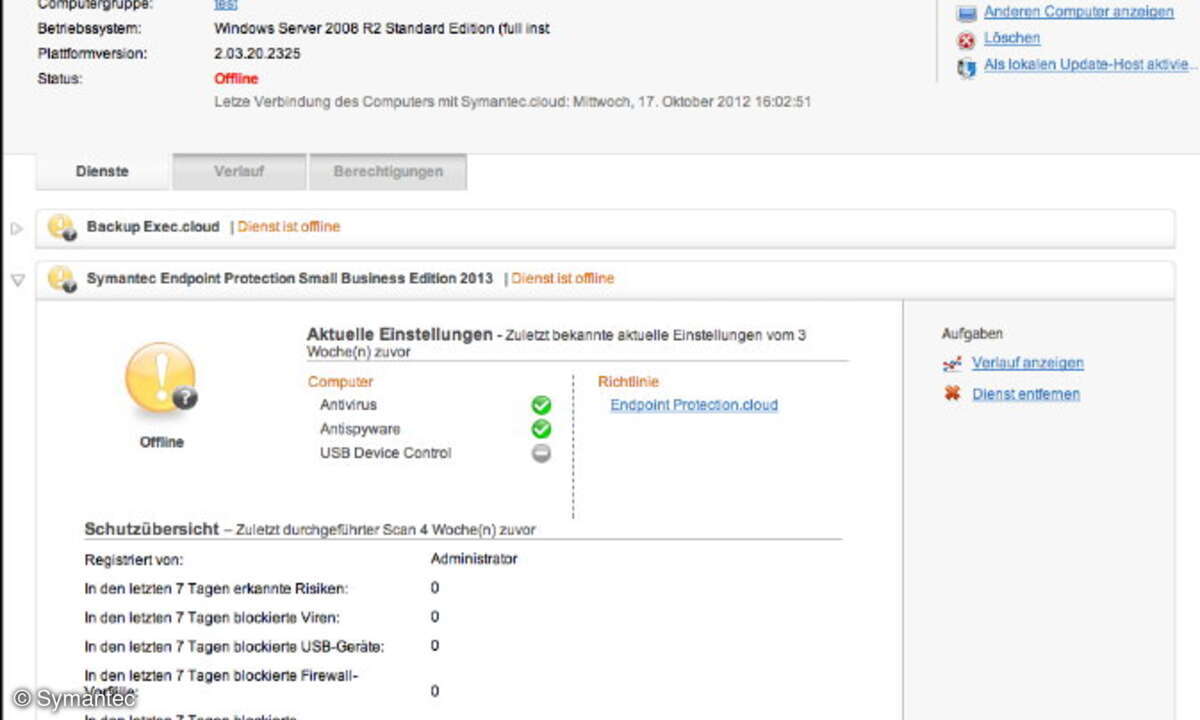Click the Schutzübersicht heading

[152, 529]
